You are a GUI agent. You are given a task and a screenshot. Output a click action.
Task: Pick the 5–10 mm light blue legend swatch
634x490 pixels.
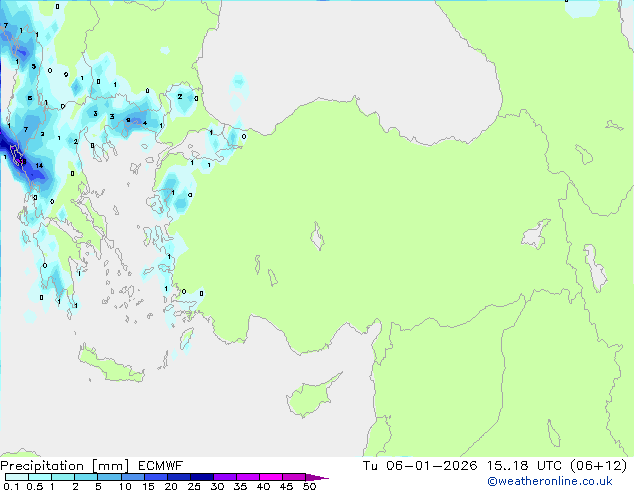[109, 477]
